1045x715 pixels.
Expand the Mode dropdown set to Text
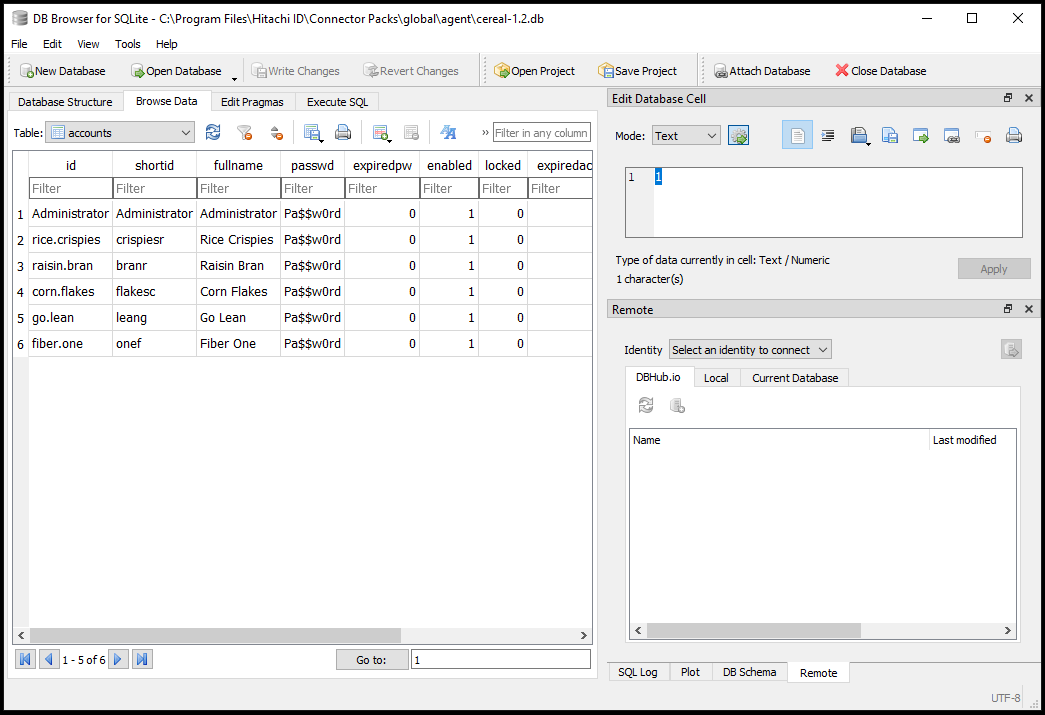[686, 136]
